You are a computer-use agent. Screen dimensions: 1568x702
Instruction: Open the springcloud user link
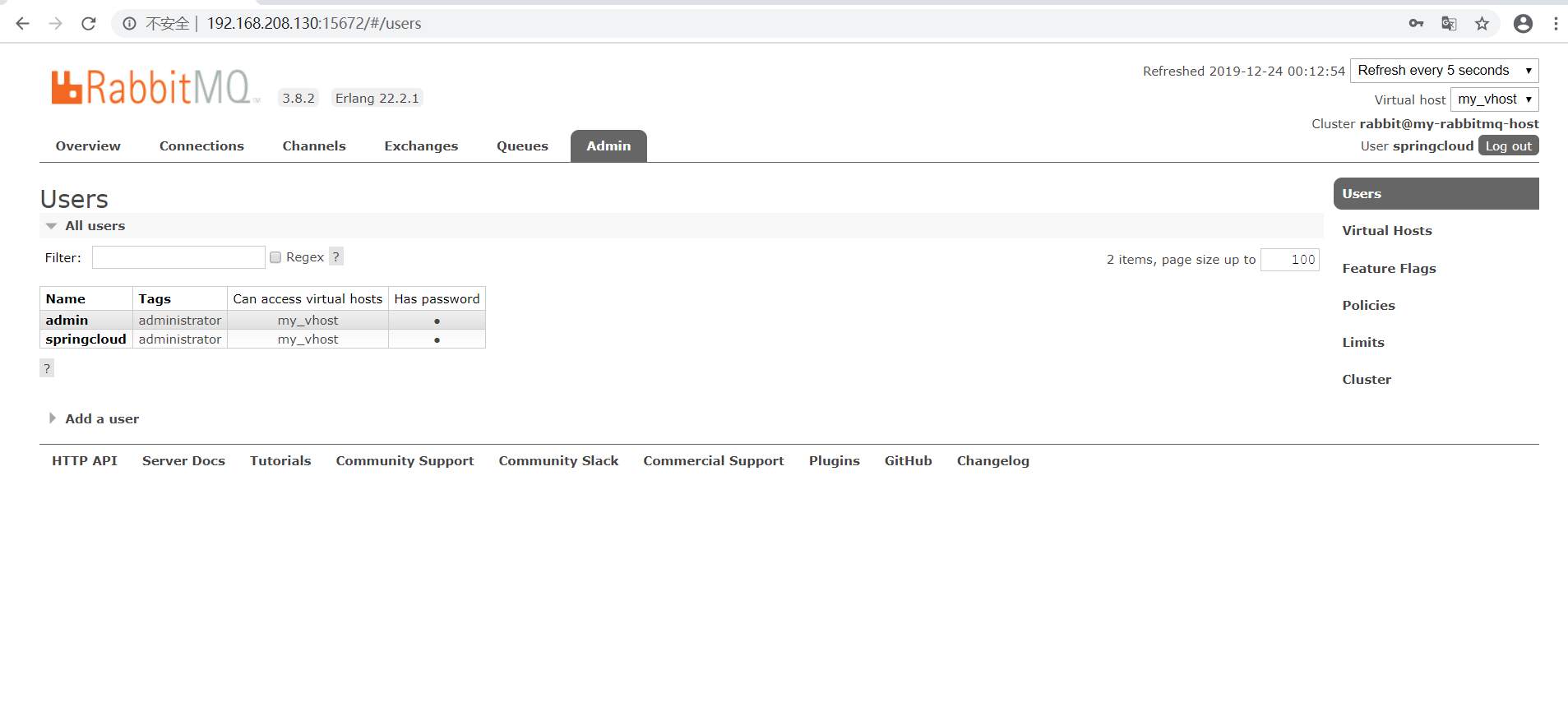[86, 339]
